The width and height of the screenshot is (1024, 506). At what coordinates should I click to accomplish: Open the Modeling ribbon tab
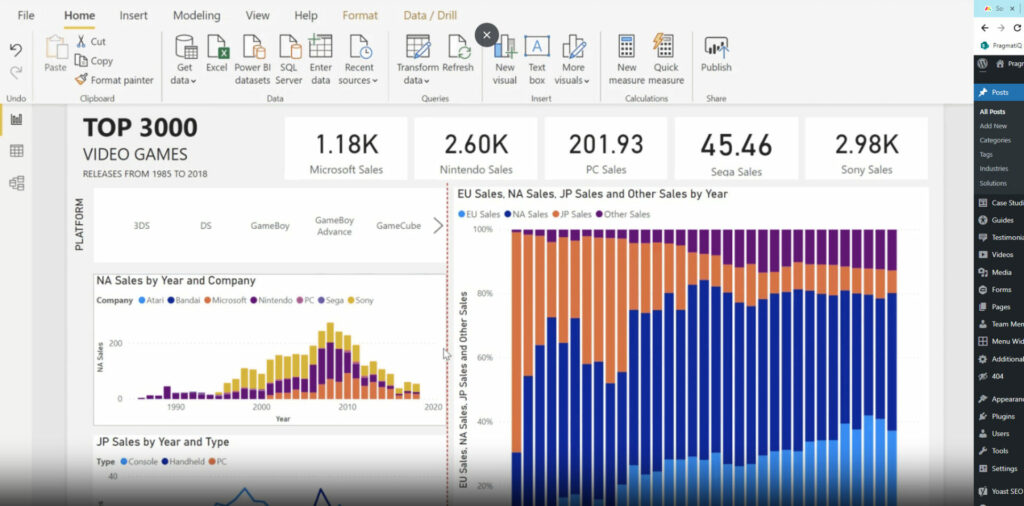coord(196,16)
